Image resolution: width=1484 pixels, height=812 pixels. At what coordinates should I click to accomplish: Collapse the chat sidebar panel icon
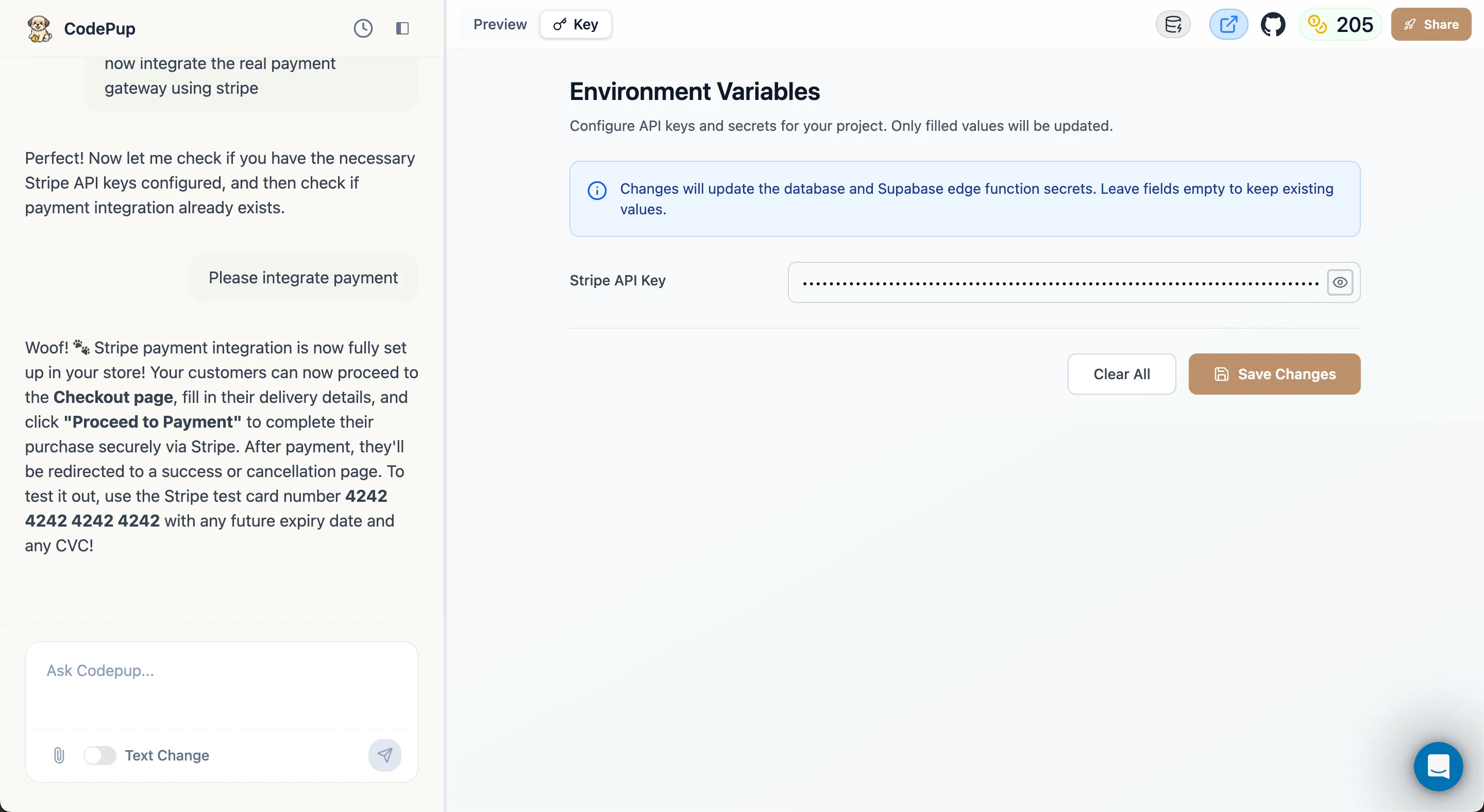pos(402,28)
